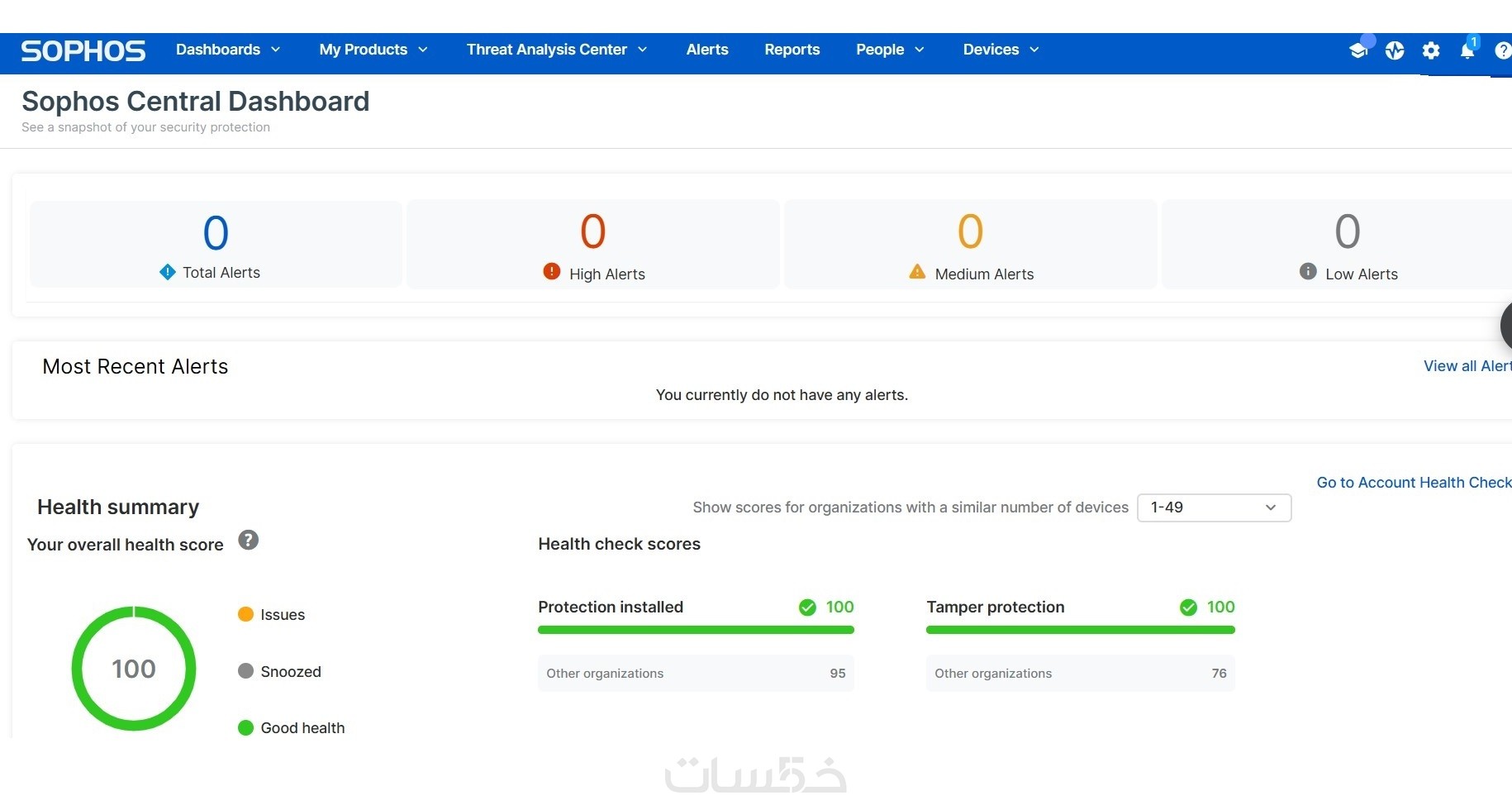Click the Other organizations row showing 95

point(696,674)
